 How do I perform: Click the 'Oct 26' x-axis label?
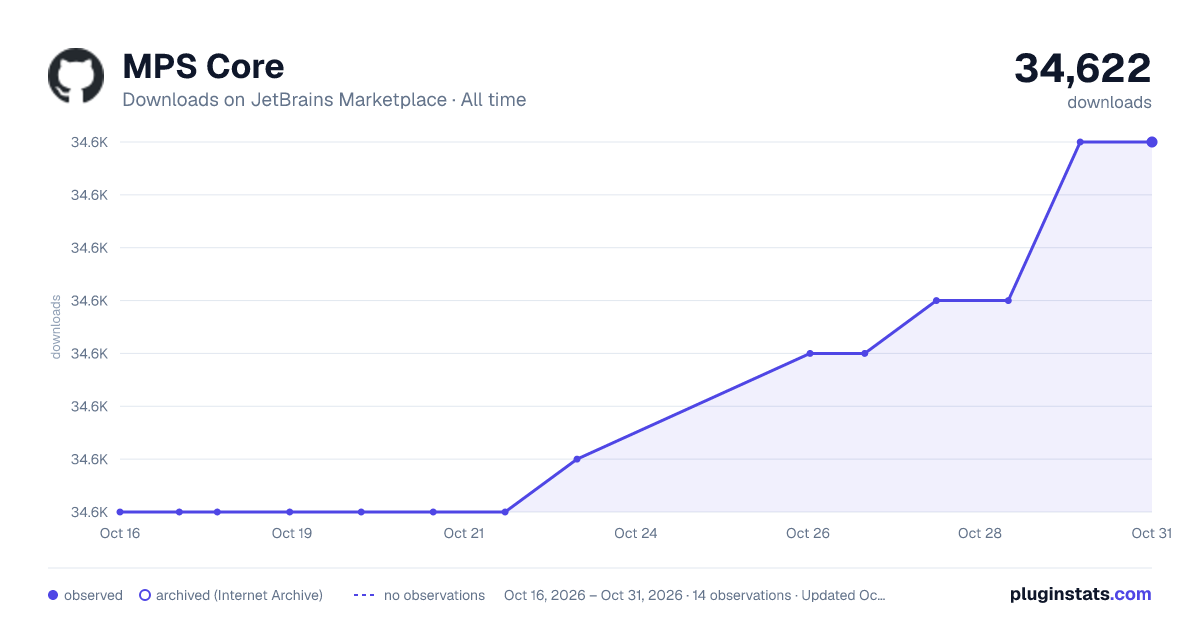click(808, 533)
